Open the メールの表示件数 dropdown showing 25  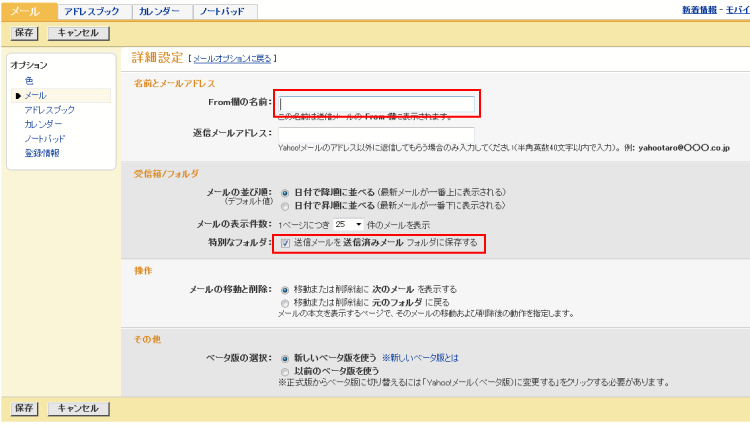350,224
